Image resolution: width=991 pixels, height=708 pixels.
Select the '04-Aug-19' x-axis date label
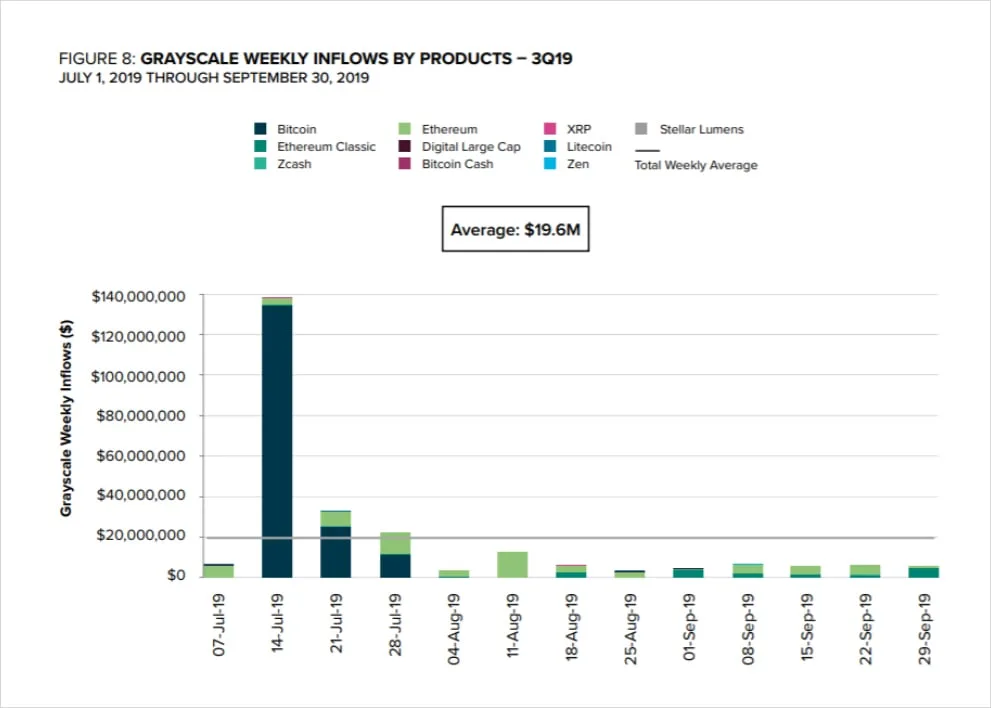click(454, 629)
